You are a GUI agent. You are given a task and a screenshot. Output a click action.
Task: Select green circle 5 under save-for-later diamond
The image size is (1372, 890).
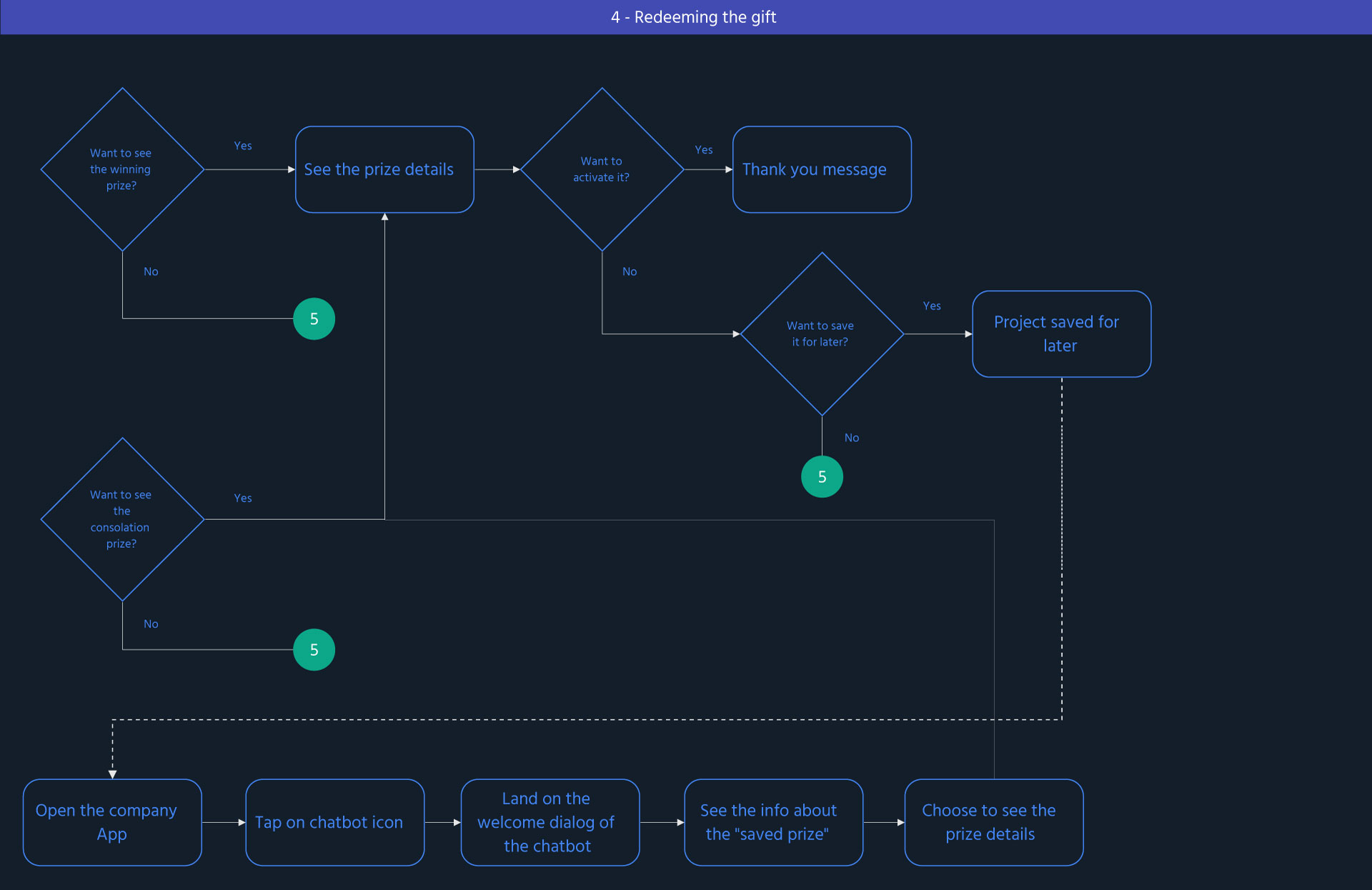click(822, 476)
